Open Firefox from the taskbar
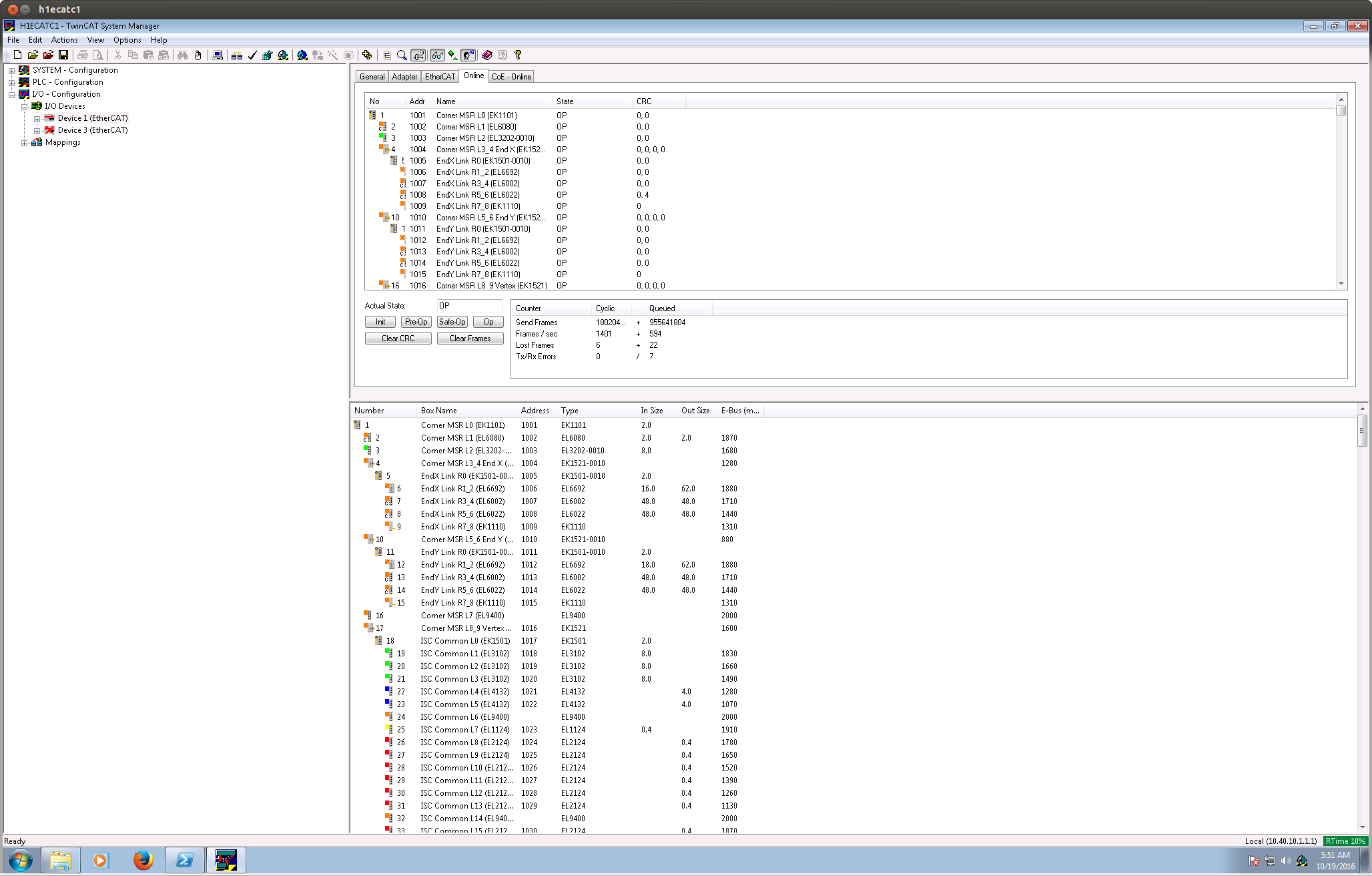1372x876 pixels. [x=143, y=861]
